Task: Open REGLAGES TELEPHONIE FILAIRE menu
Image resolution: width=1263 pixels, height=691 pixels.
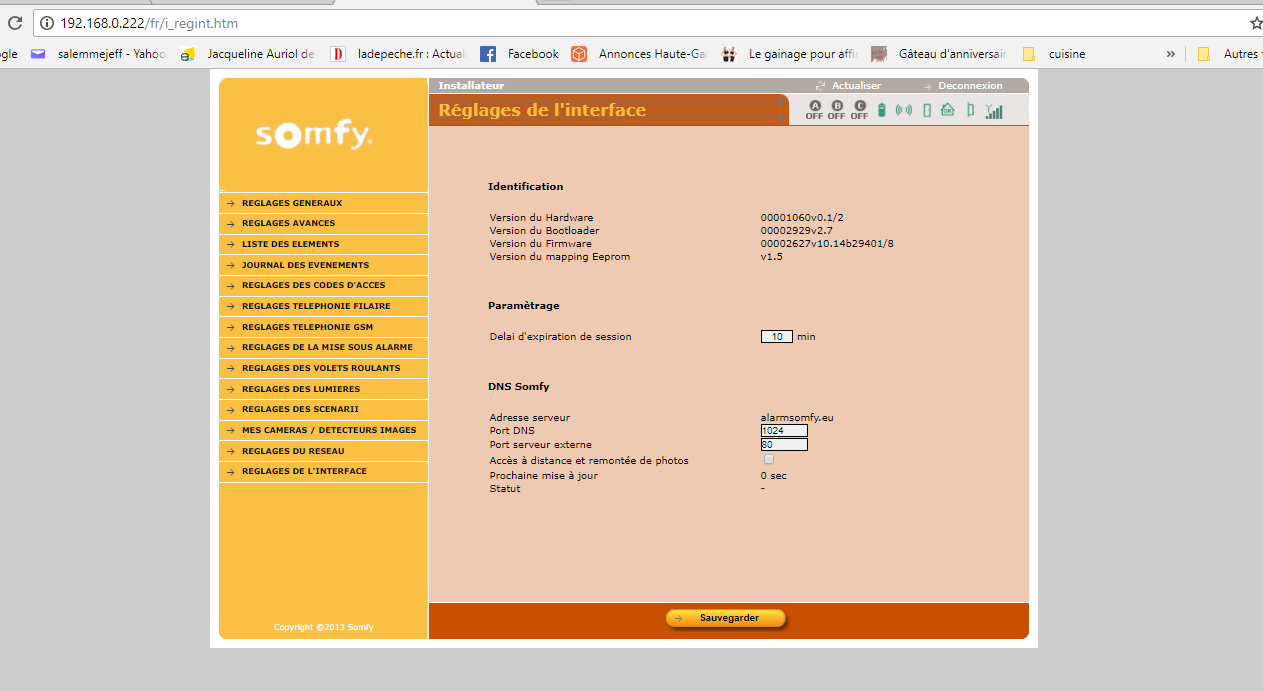Action: 323,306
